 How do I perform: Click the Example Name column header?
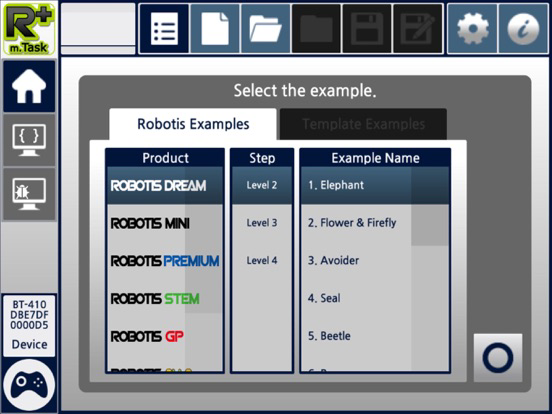point(375,158)
